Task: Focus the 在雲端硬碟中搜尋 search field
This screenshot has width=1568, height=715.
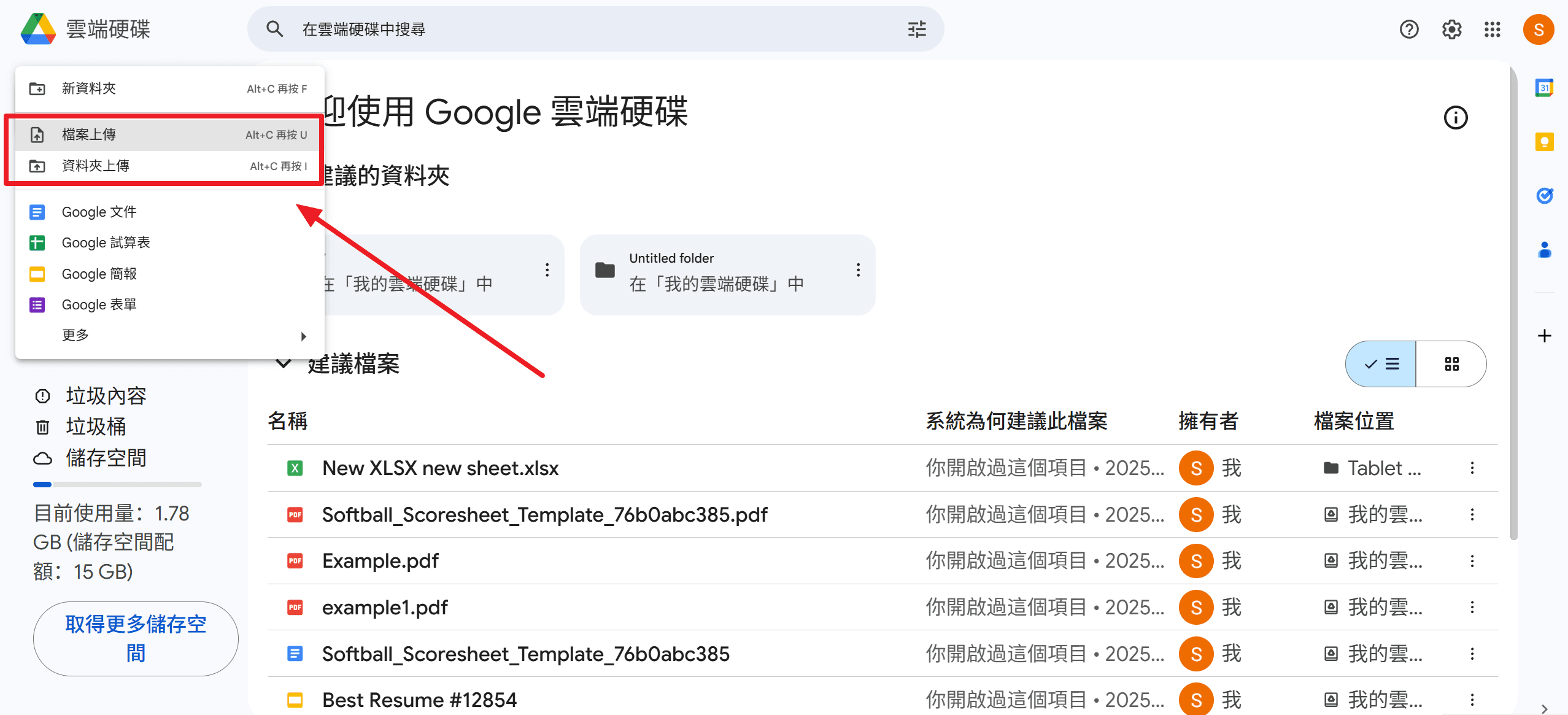Action: [595, 29]
